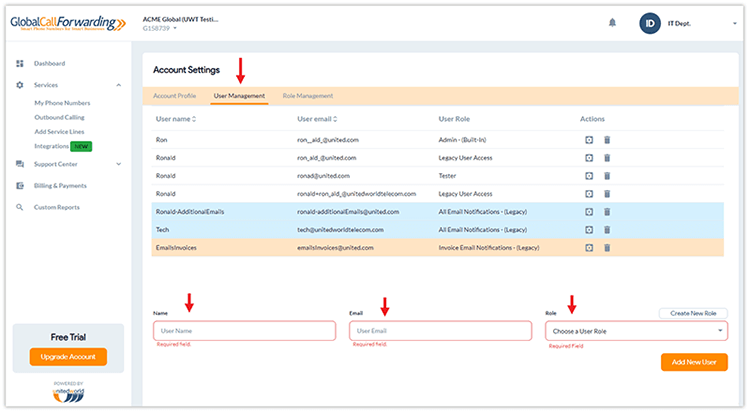Click the Custom Reports search icon
The image size is (750, 413).
20,207
